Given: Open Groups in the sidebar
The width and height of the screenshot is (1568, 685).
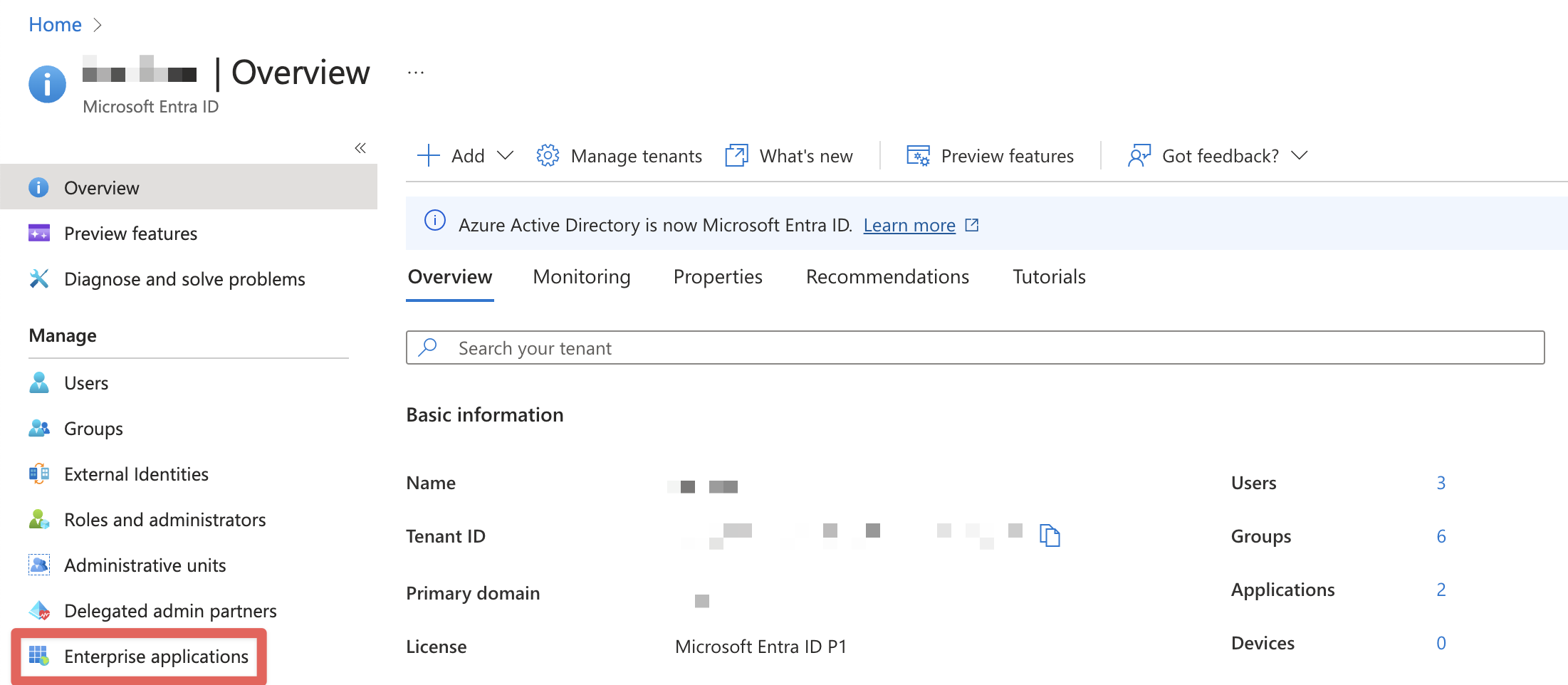Looking at the screenshot, I should click(93, 429).
